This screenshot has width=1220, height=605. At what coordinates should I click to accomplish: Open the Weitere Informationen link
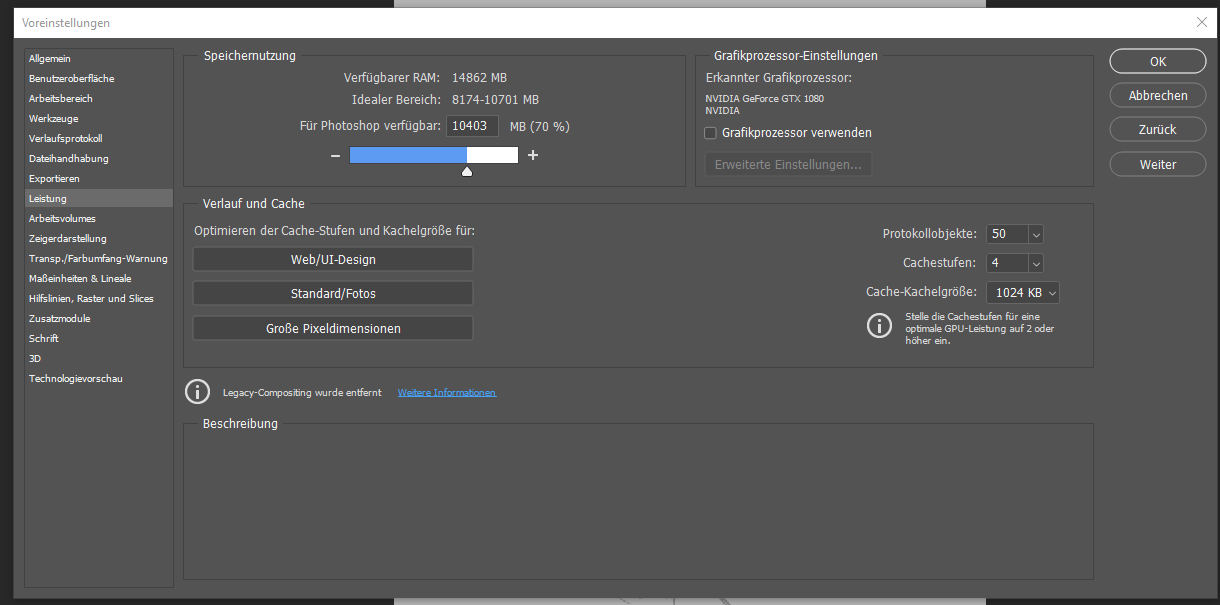pyautogui.click(x=446, y=392)
